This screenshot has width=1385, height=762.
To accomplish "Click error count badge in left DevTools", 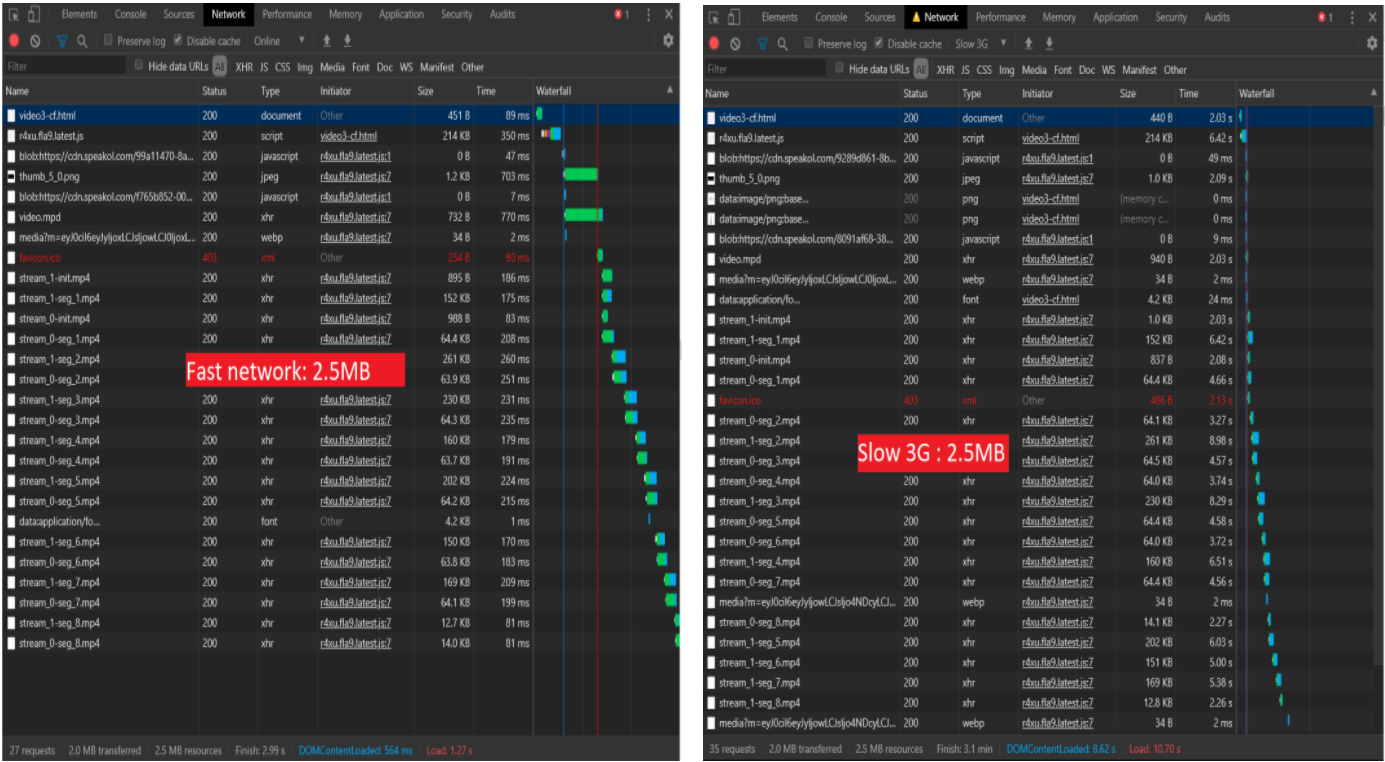I will click(x=622, y=15).
